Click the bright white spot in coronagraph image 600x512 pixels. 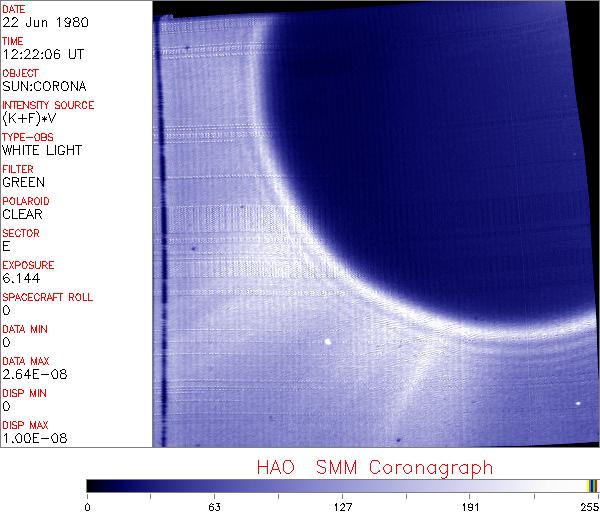[x=328, y=342]
